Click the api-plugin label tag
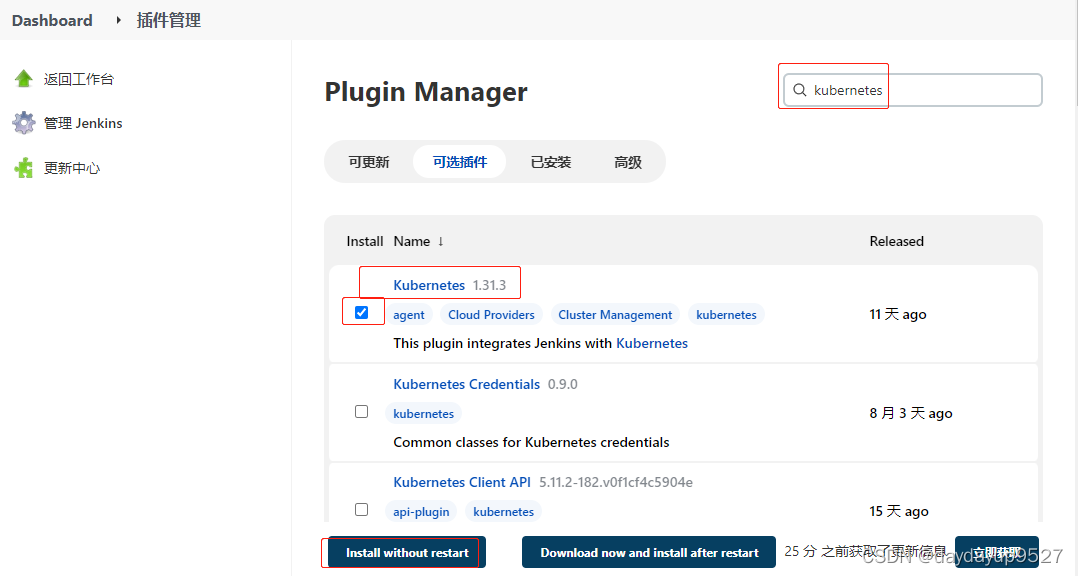 coord(421,512)
